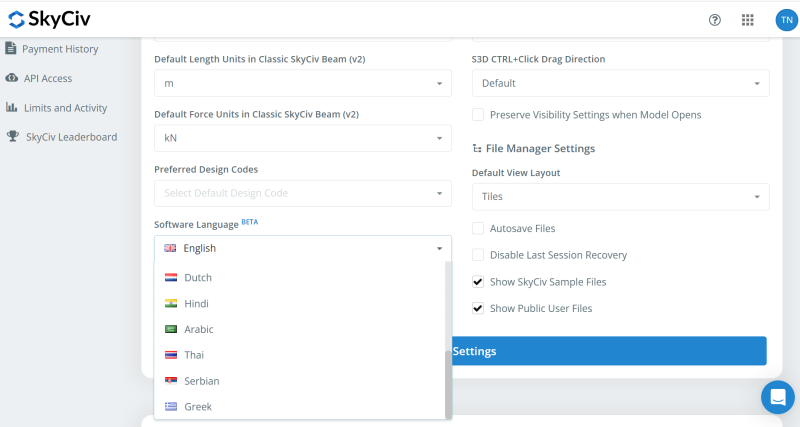Pick Greek as software language
This screenshot has height=427, width=800.
299,407
